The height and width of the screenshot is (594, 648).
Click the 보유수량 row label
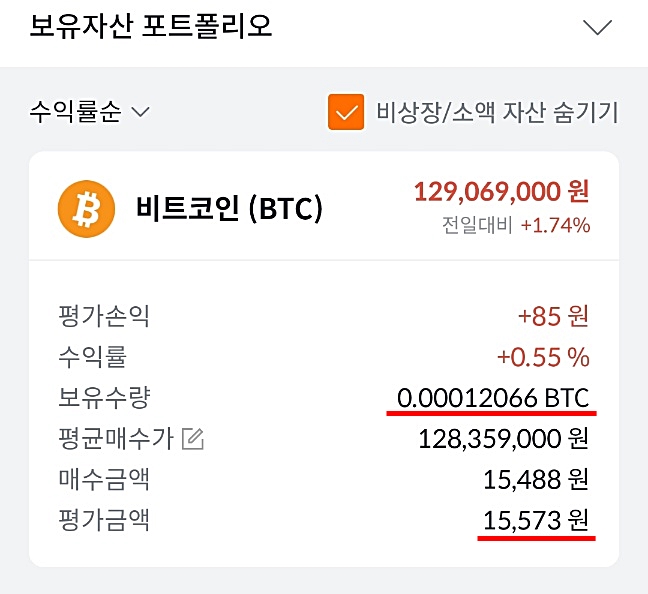click(x=104, y=397)
